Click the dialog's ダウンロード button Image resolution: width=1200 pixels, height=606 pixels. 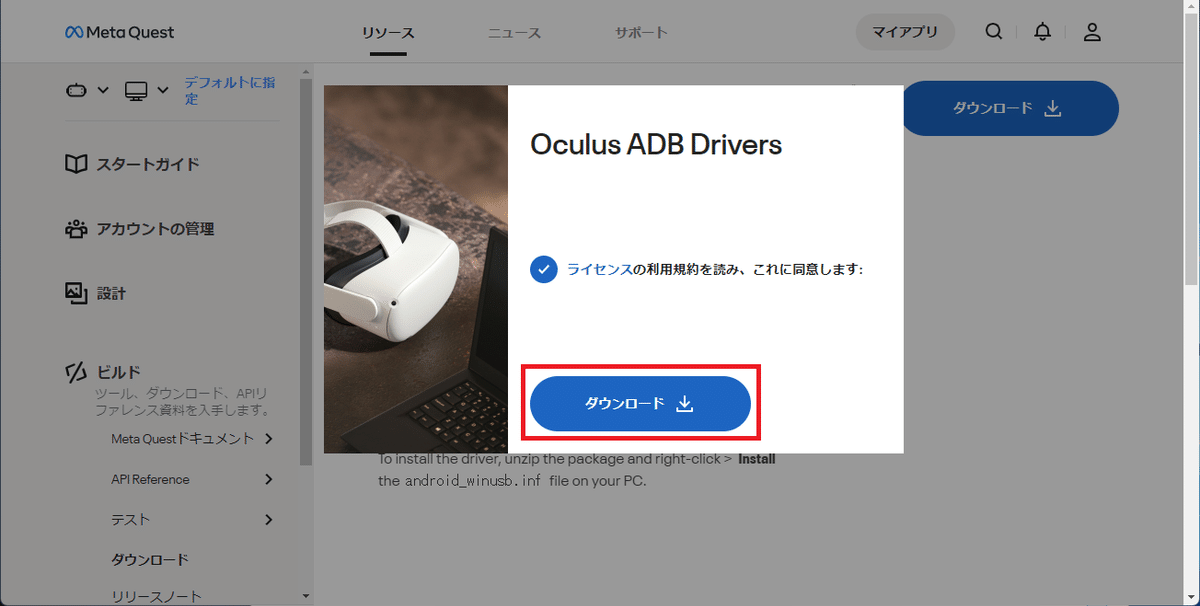640,404
